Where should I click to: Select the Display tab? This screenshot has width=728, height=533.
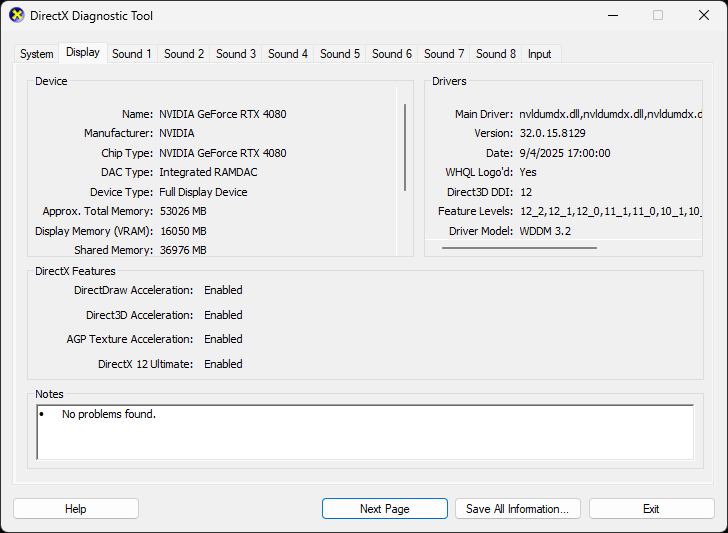click(83, 53)
